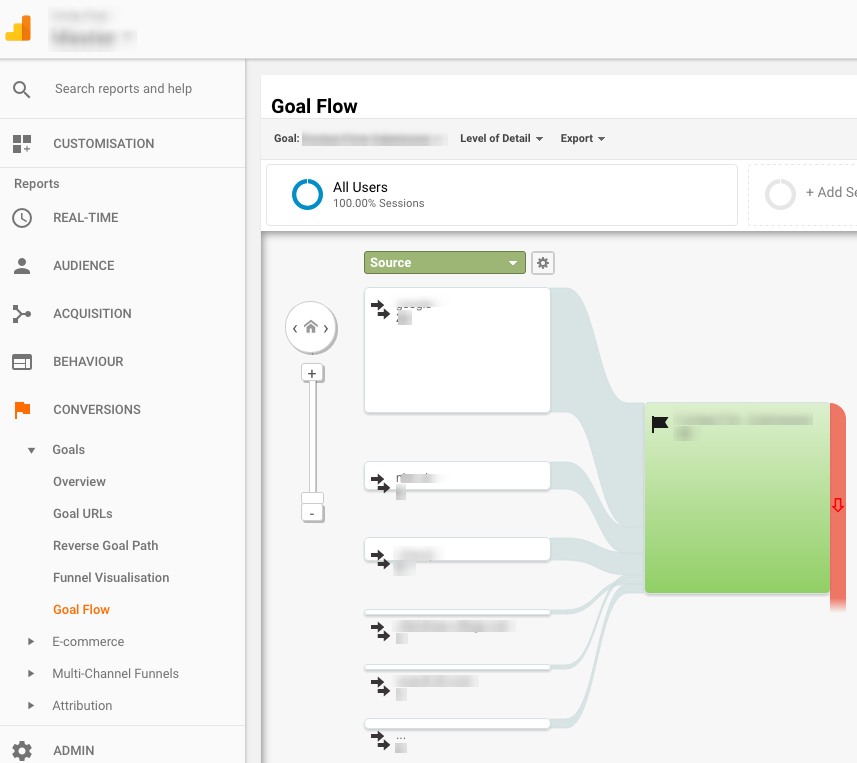Open Customisation dashboard icon
This screenshot has width=857, height=763.
(x=22, y=143)
